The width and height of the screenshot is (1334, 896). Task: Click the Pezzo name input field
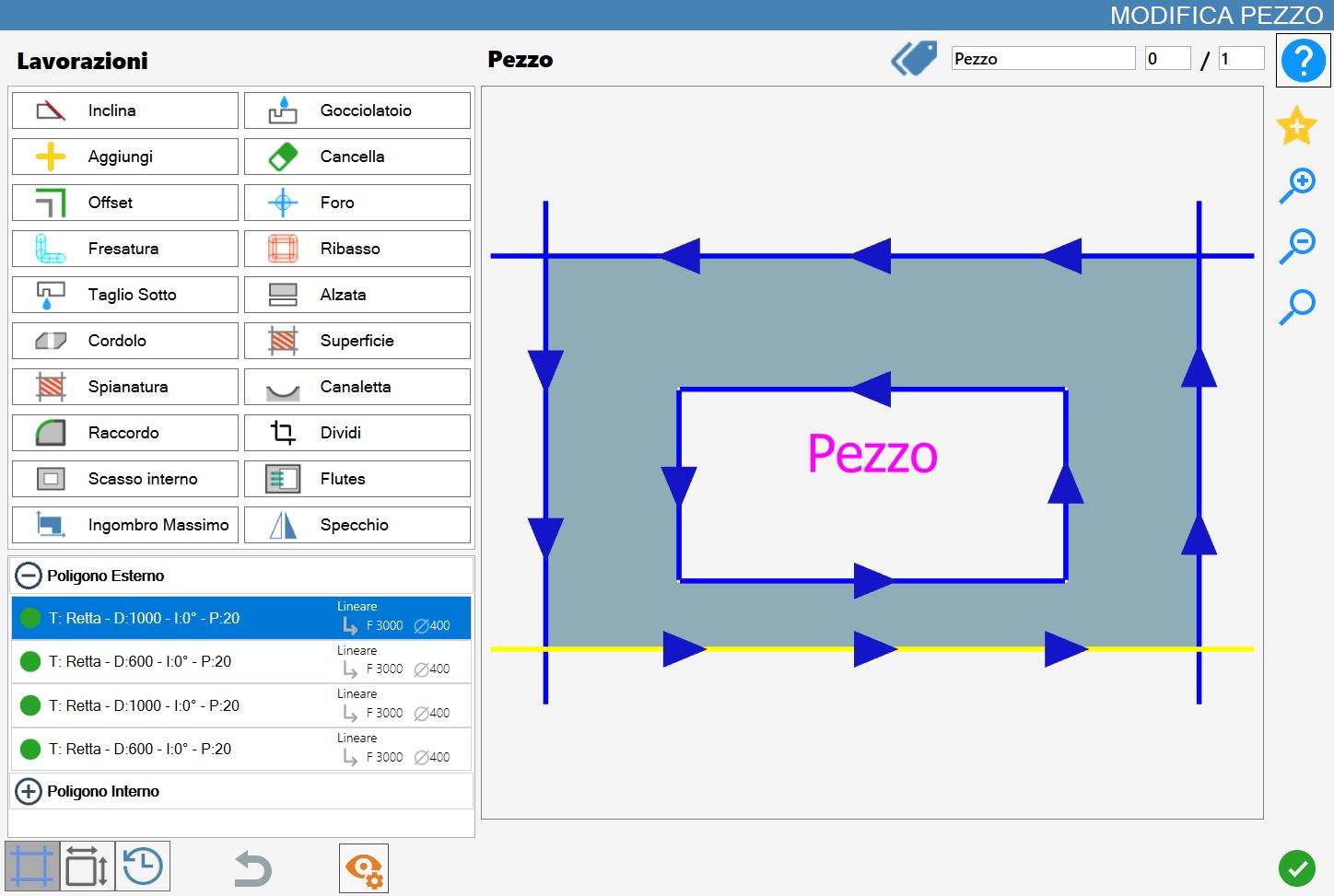coord(1043,58)
